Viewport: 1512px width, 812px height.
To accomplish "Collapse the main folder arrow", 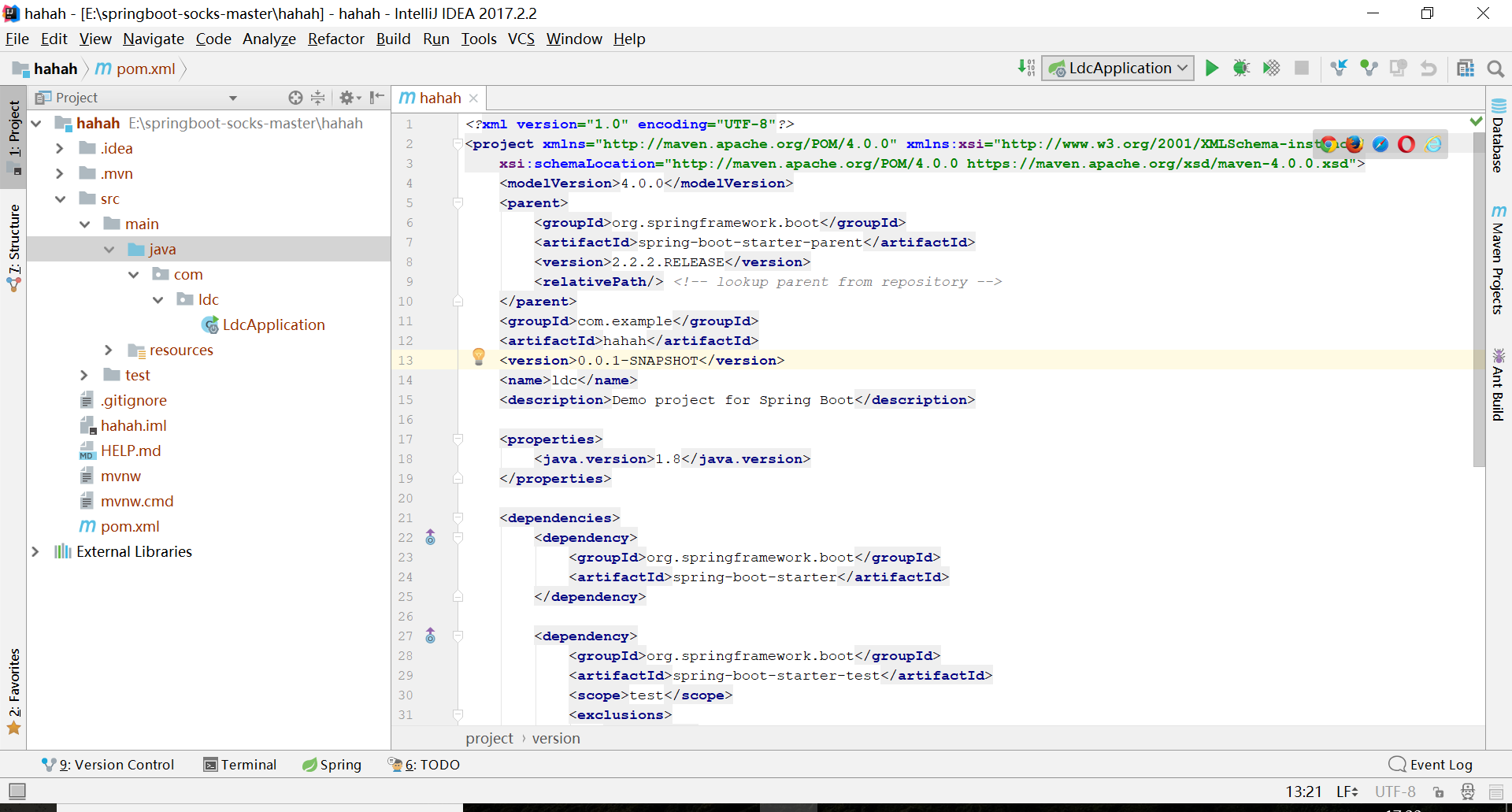I will pos(84,224).
